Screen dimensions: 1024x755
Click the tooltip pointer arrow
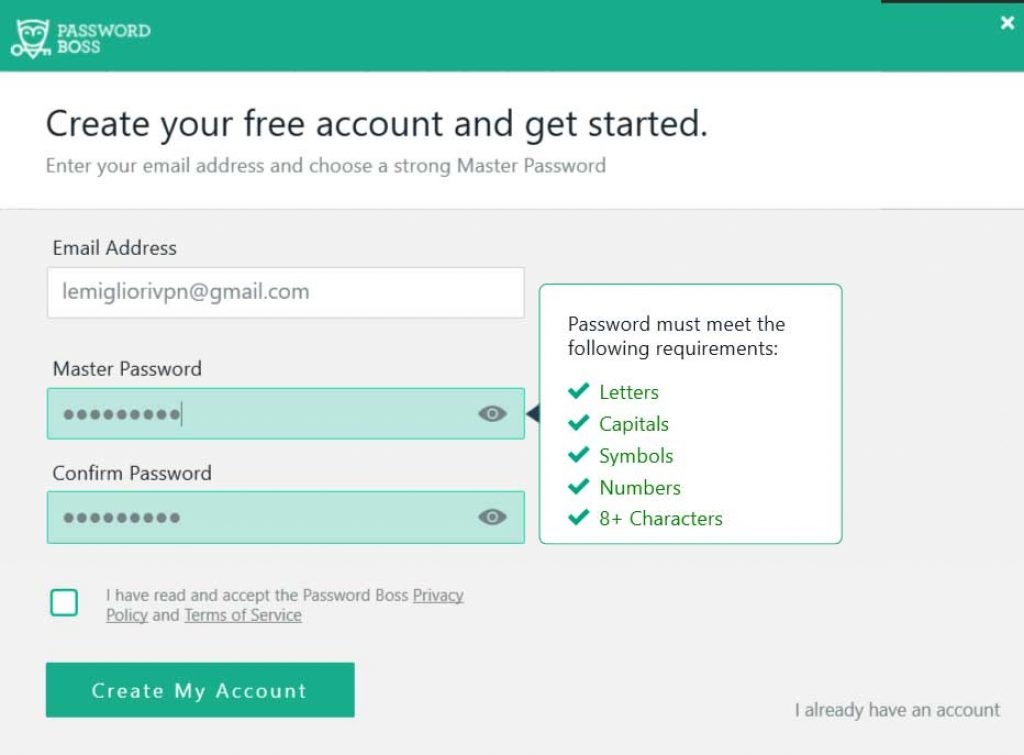(x=535, y=412)
